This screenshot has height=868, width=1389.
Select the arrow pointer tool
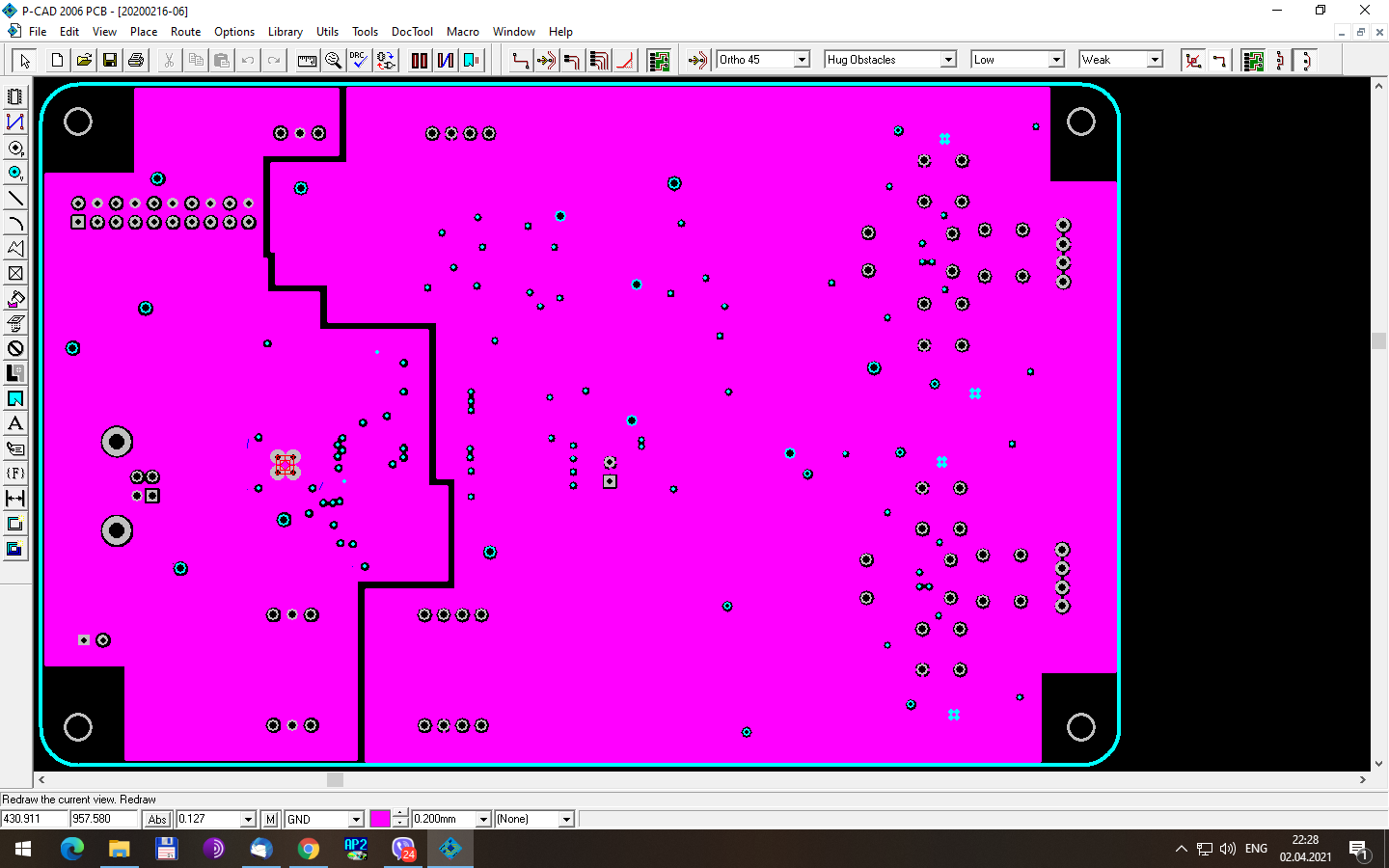pos(24,60)
